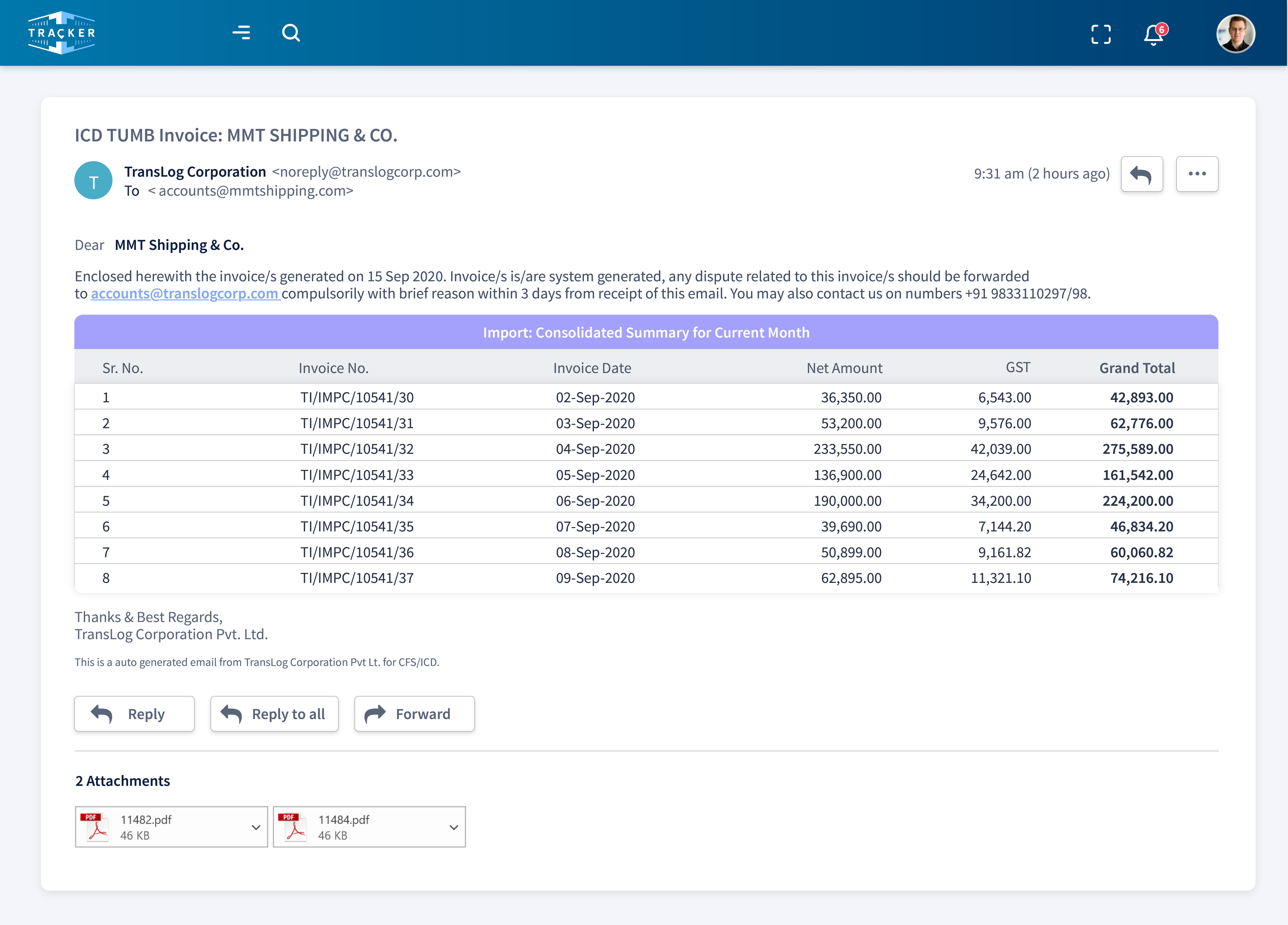Click the Net Amount column header

tap(845, 368)
